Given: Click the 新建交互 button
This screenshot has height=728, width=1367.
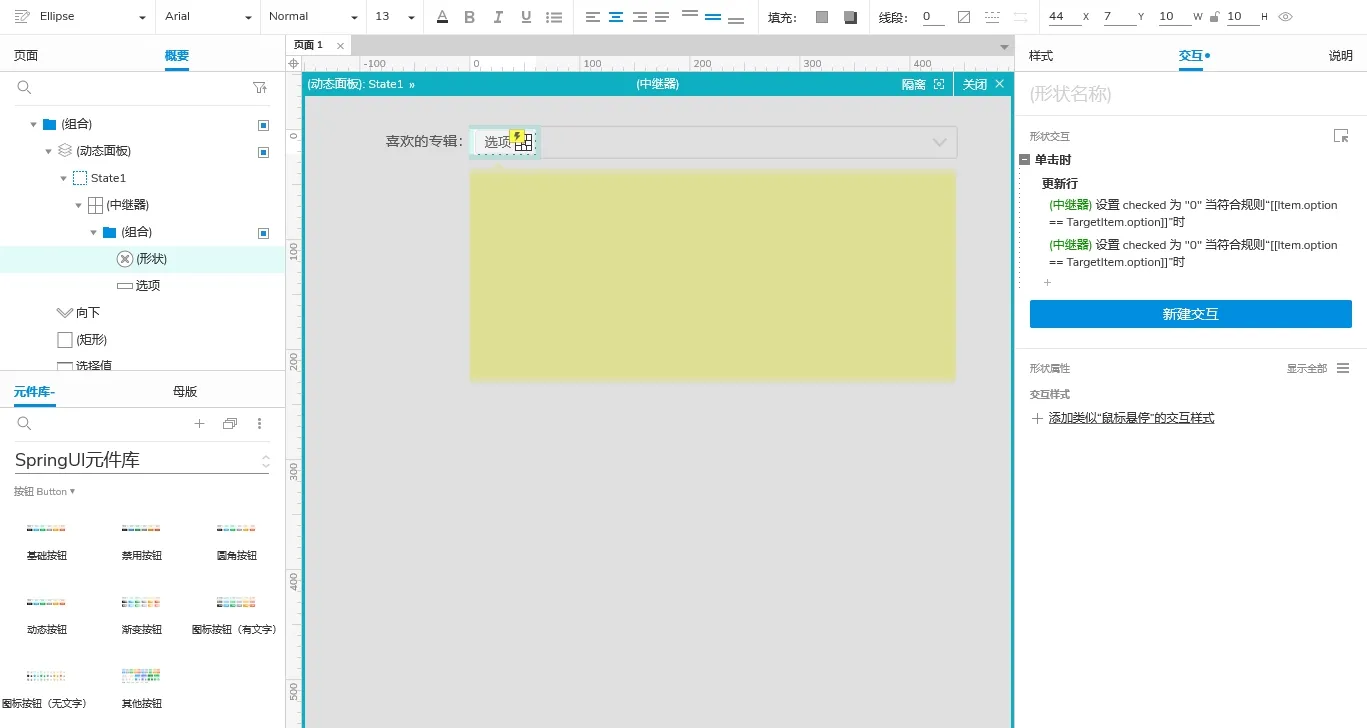Looking at the screenshot, I should pyautogui.click(x=1190, y=314).
